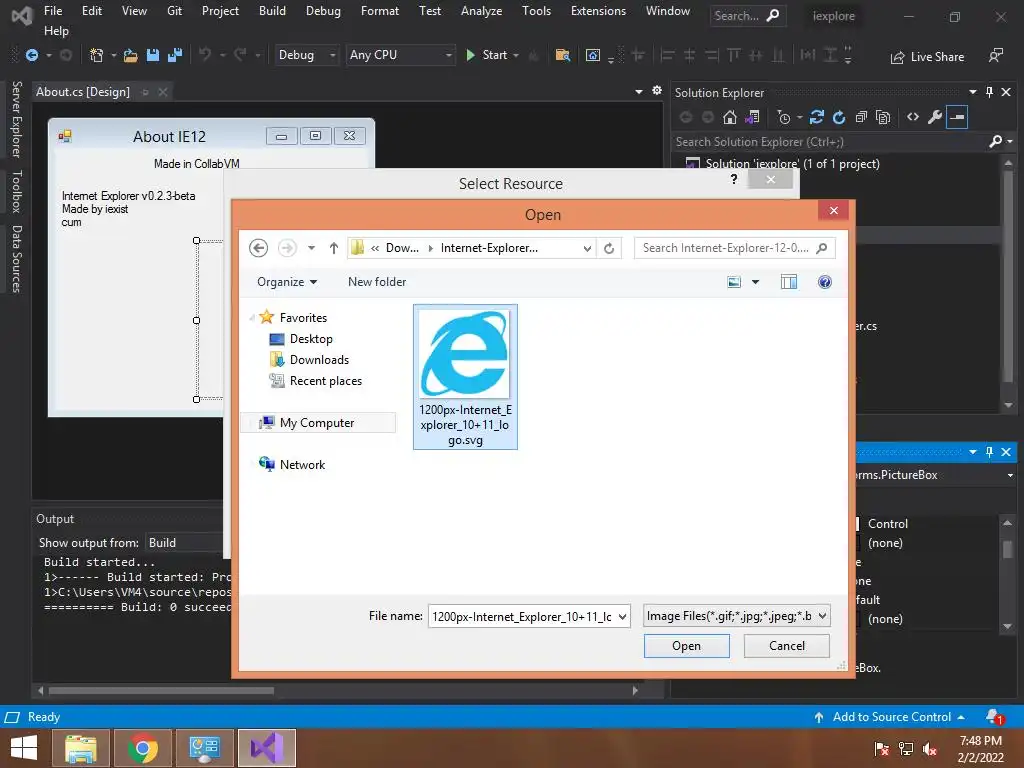Open File Explorer from the taskbar
1024x768 pixels.
click(x=80, y=748)
